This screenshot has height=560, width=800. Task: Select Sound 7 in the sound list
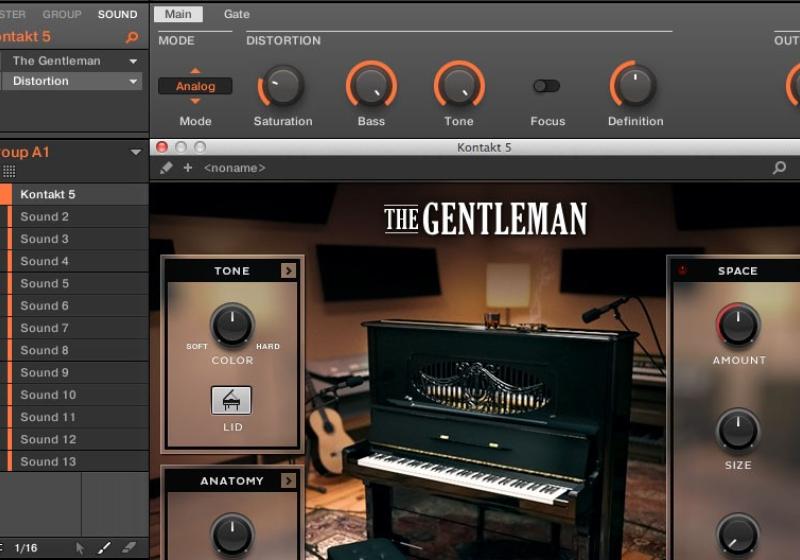point(45,328)
